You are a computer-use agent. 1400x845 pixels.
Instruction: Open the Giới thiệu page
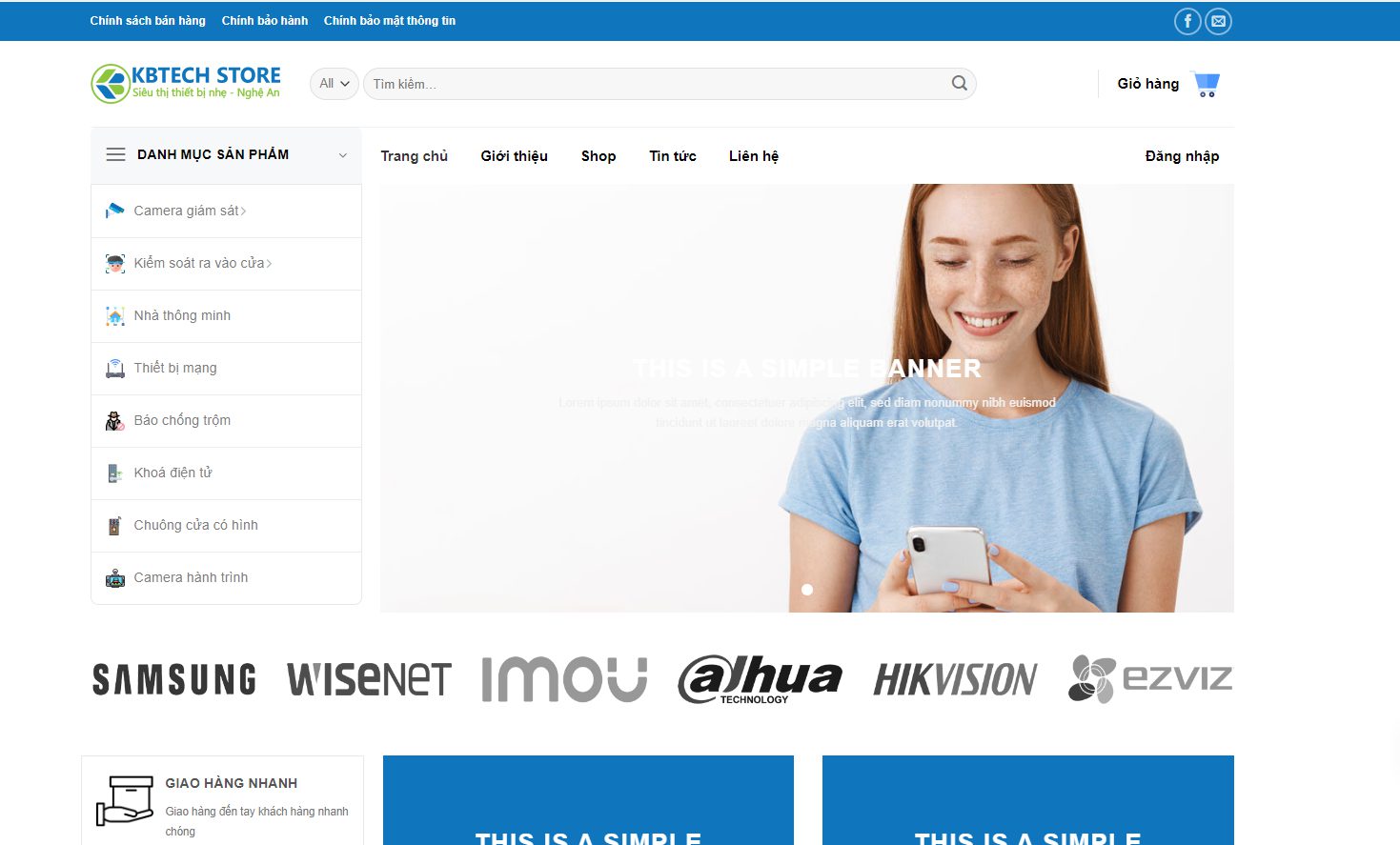pyautogui.click(x=514, y=156)
